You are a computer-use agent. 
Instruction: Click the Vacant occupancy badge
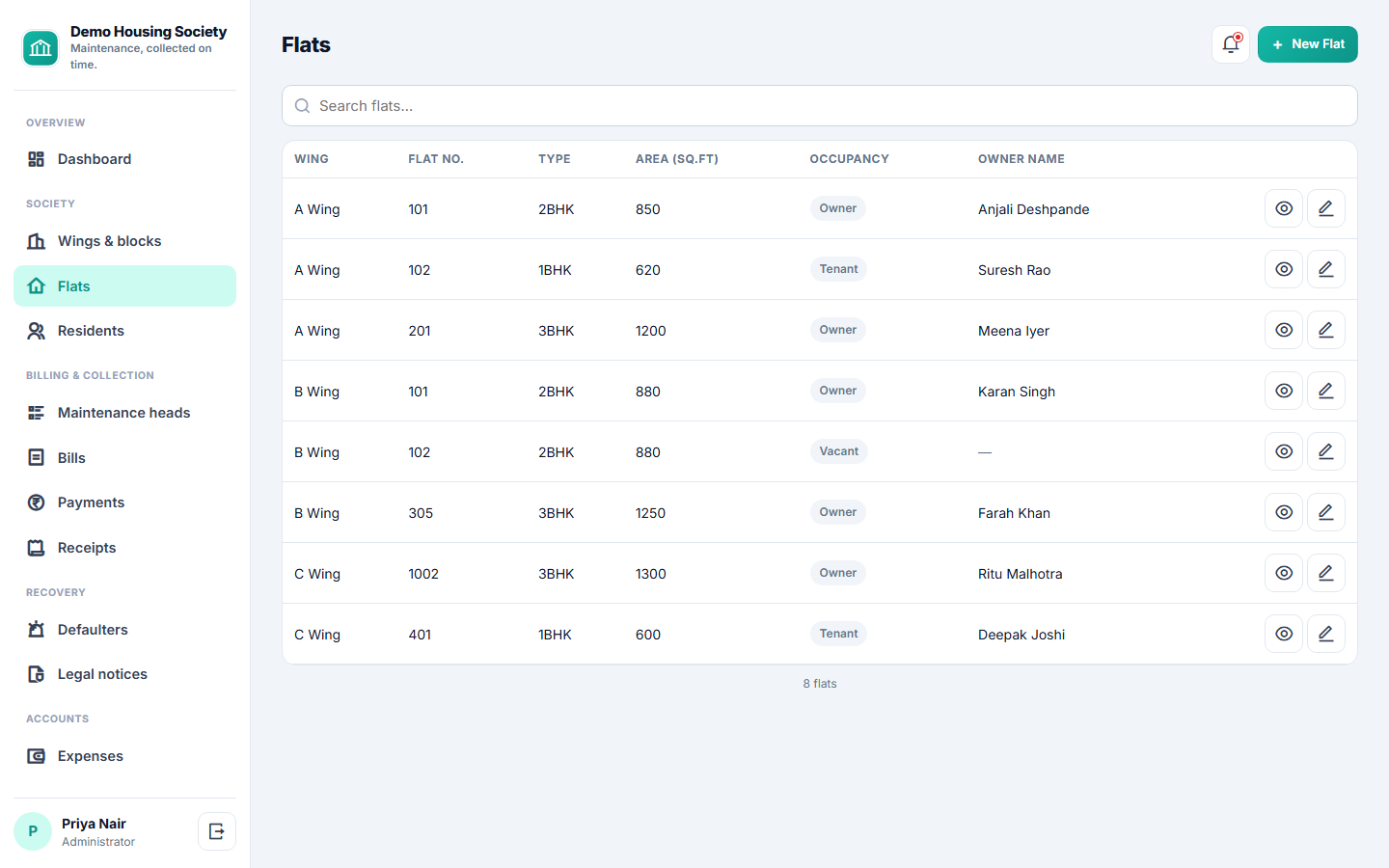(x=839, y=451)
